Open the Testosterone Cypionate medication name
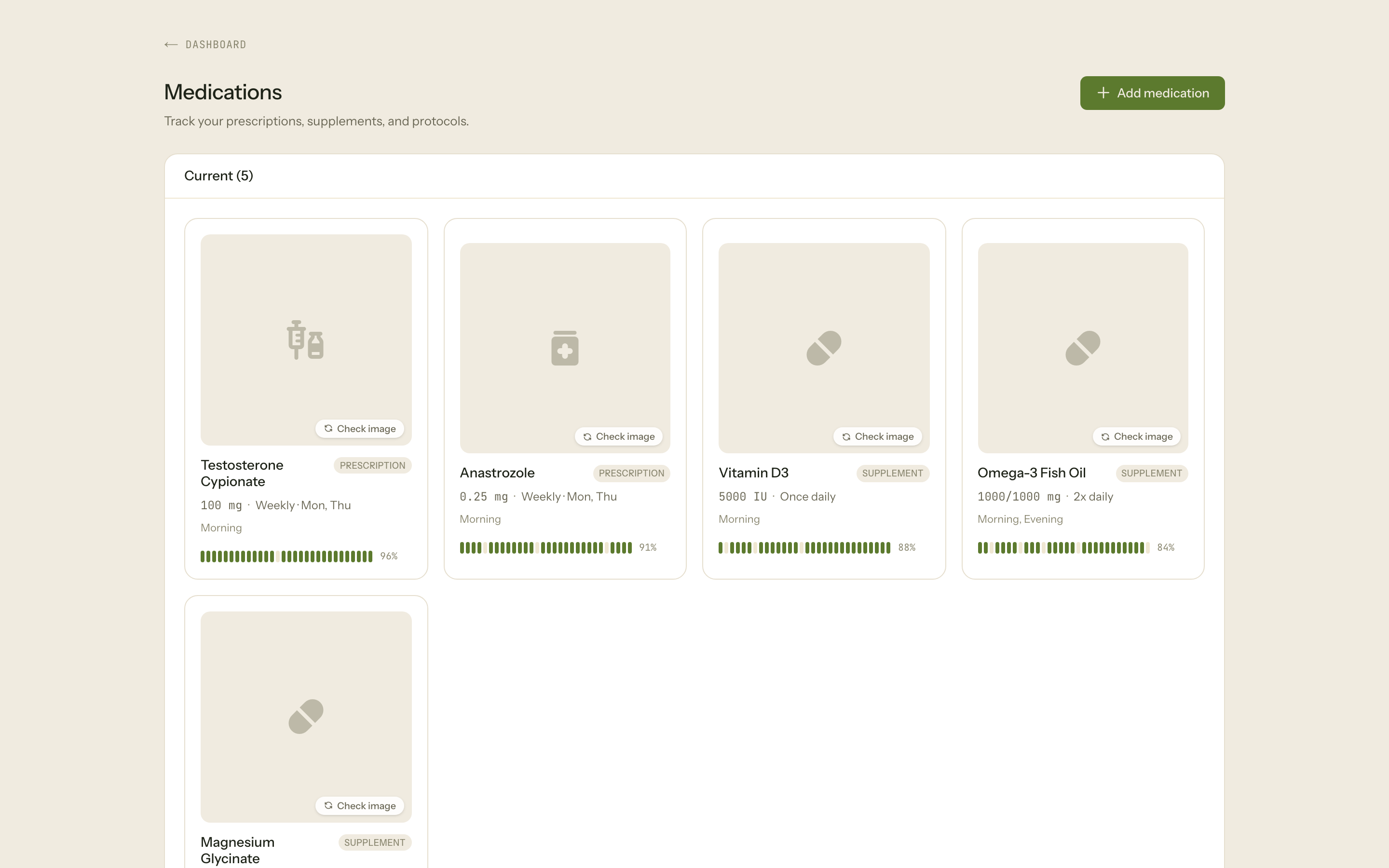 coord(242,473)
